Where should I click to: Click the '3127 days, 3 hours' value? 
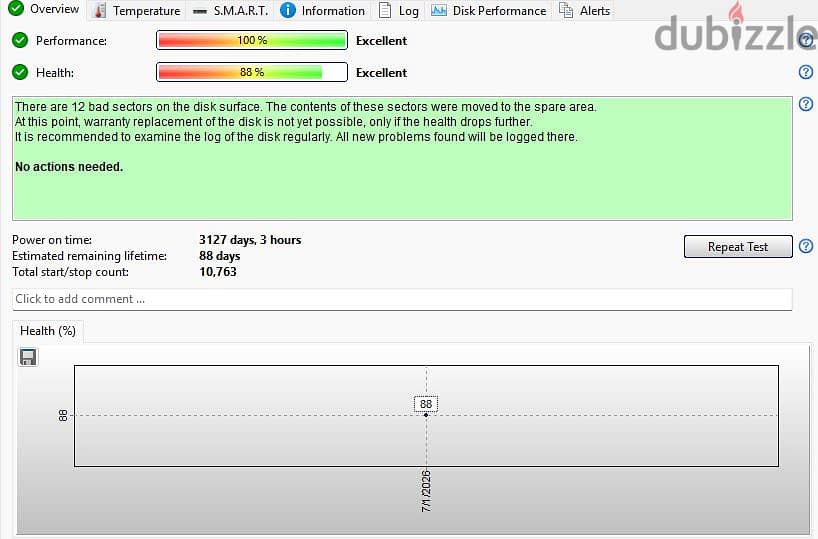click(250, 240)
